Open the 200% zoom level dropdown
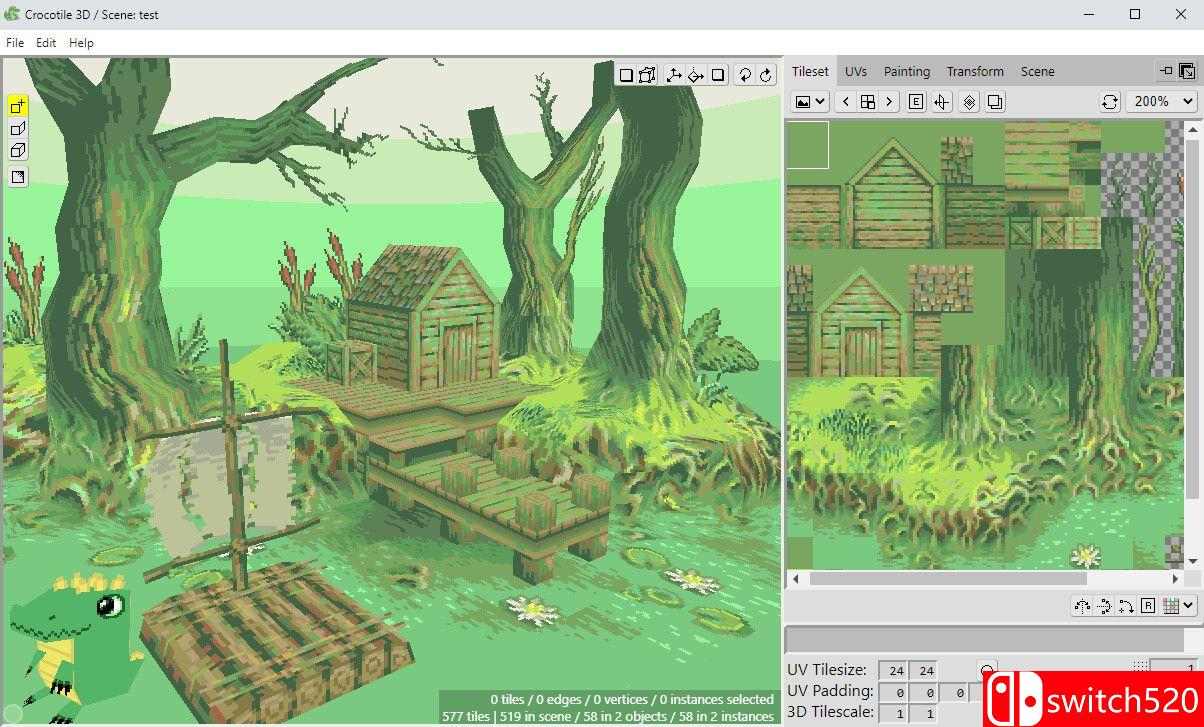1204x727 pixels. click(1160, 101)
